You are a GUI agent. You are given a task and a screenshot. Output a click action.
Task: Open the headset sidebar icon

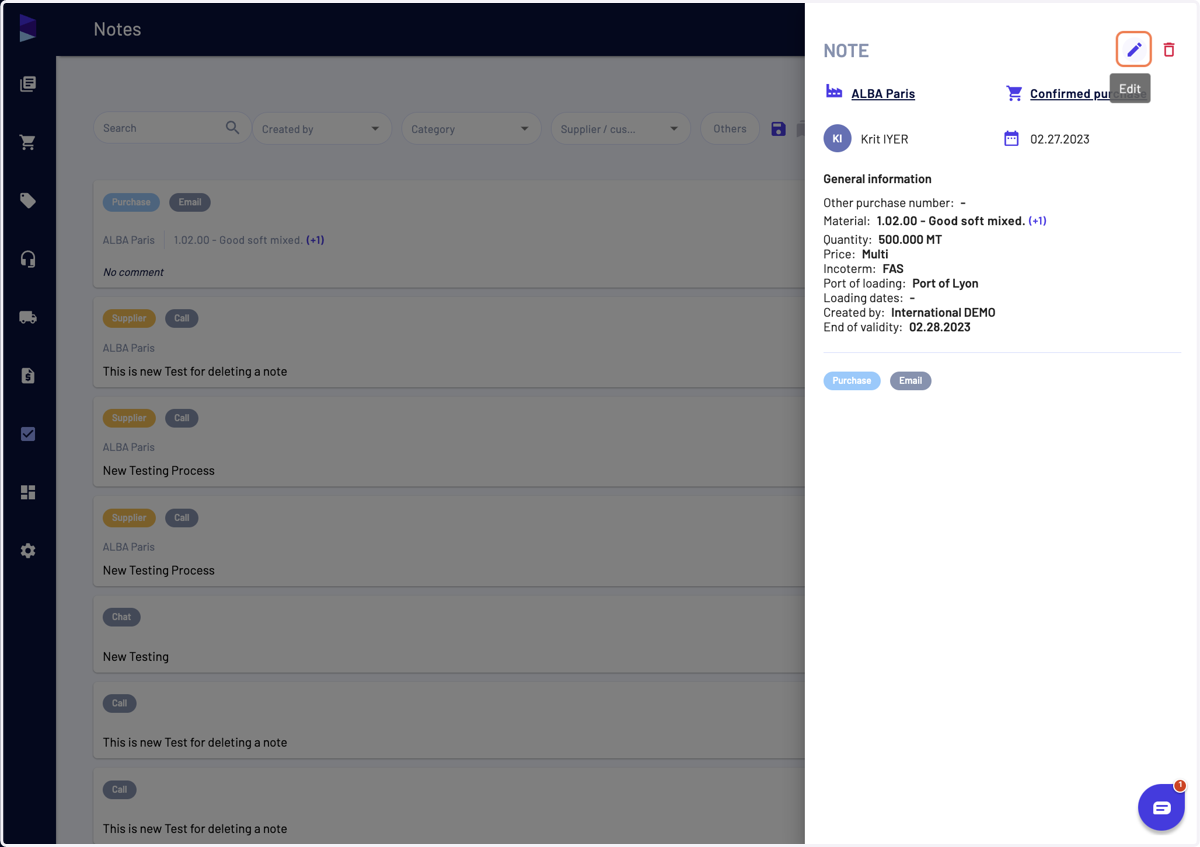pyautogui.click(x=28, y=259)
